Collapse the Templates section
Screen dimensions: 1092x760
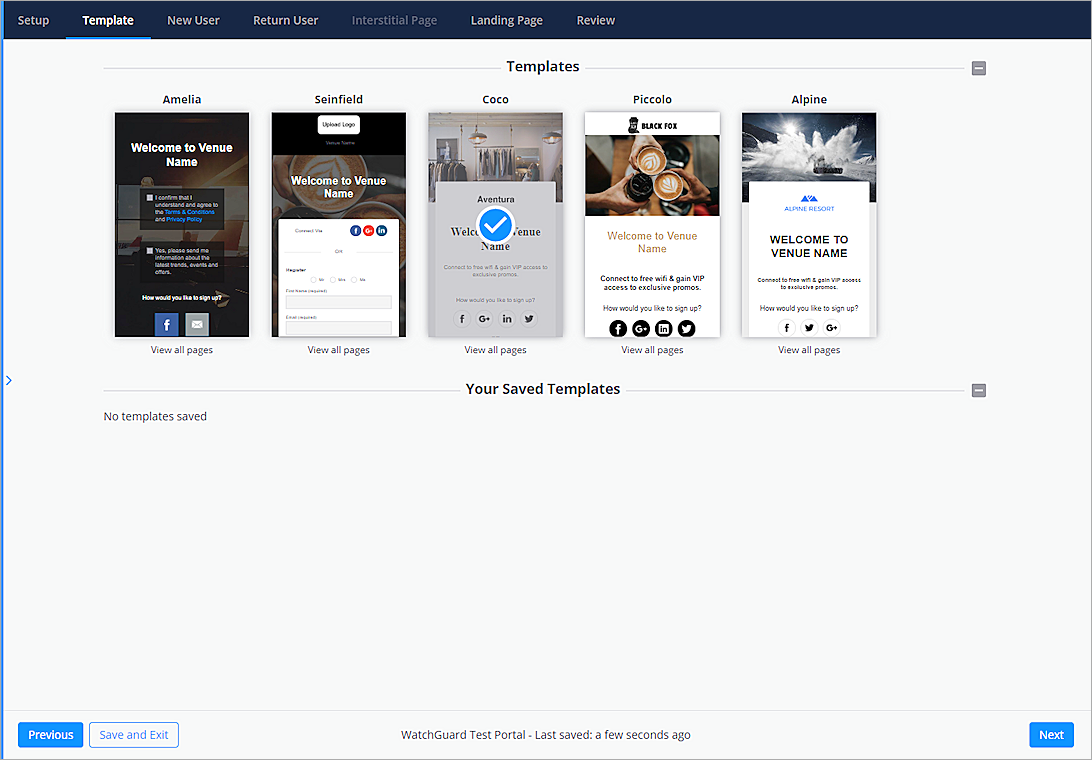[978, 68]
